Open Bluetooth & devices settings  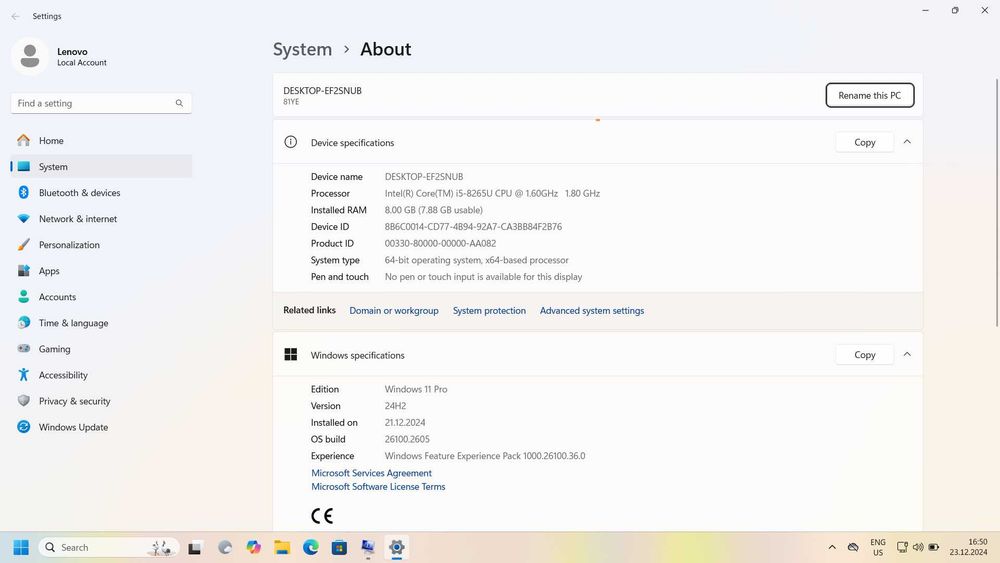click(101, 193)
